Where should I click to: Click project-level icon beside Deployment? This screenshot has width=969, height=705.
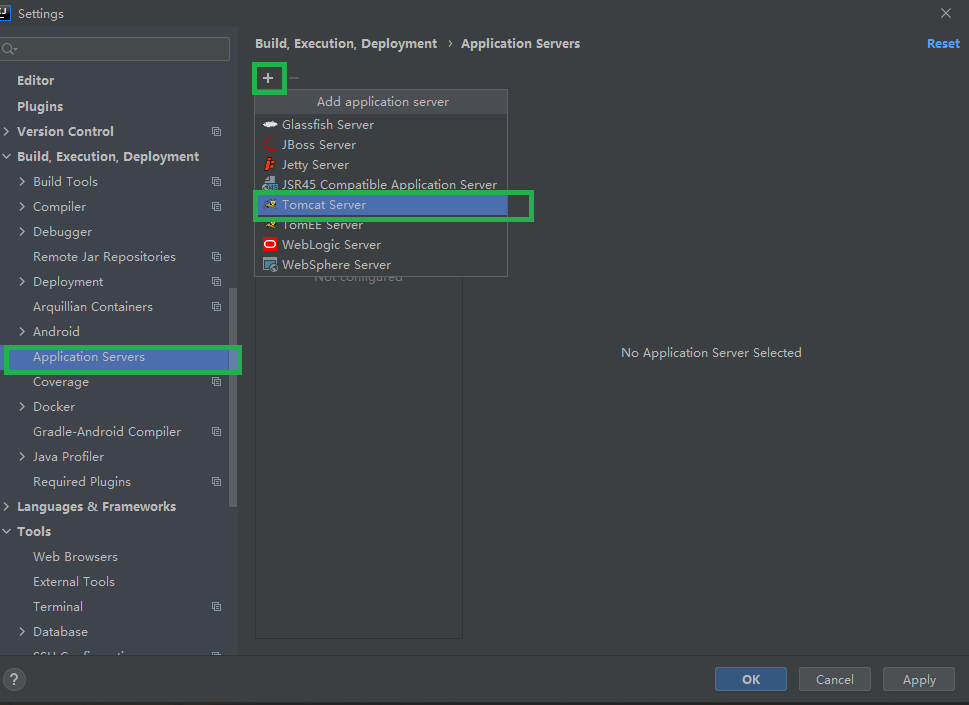click(x=216, y=282)
